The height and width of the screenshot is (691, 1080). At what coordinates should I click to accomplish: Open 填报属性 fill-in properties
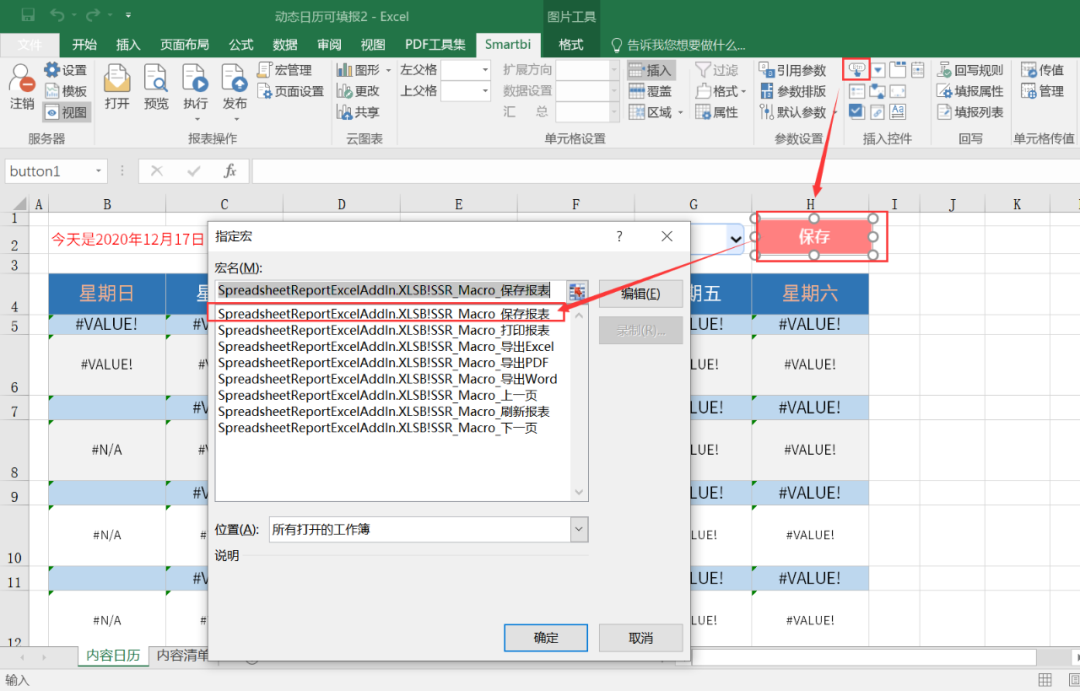tap(970, 91)
